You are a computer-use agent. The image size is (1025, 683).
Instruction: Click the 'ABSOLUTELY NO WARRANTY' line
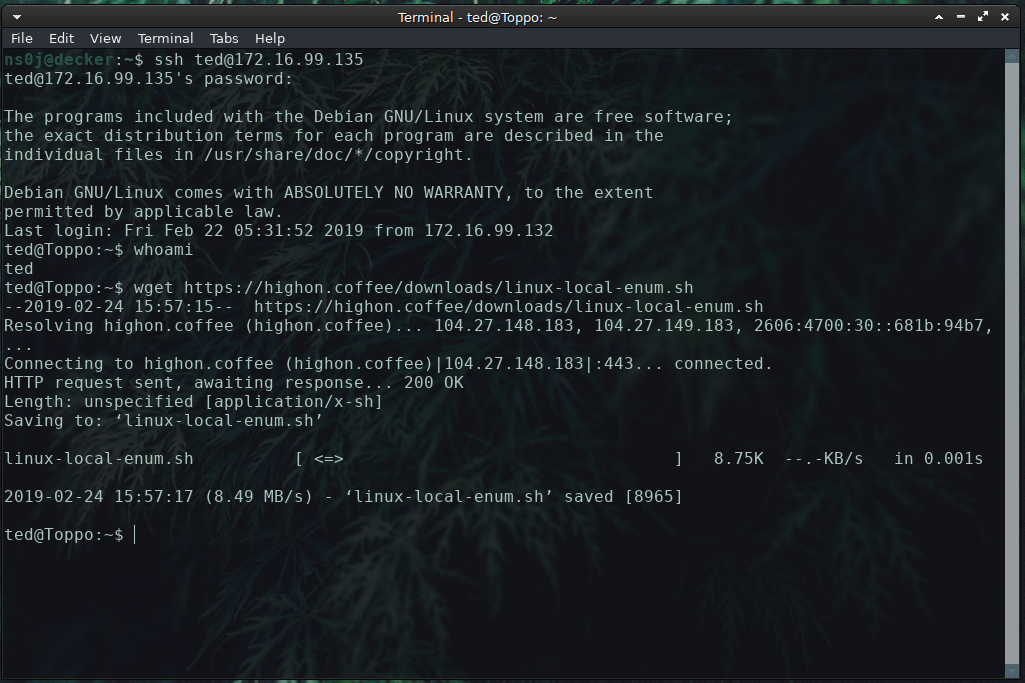point(328,193)
